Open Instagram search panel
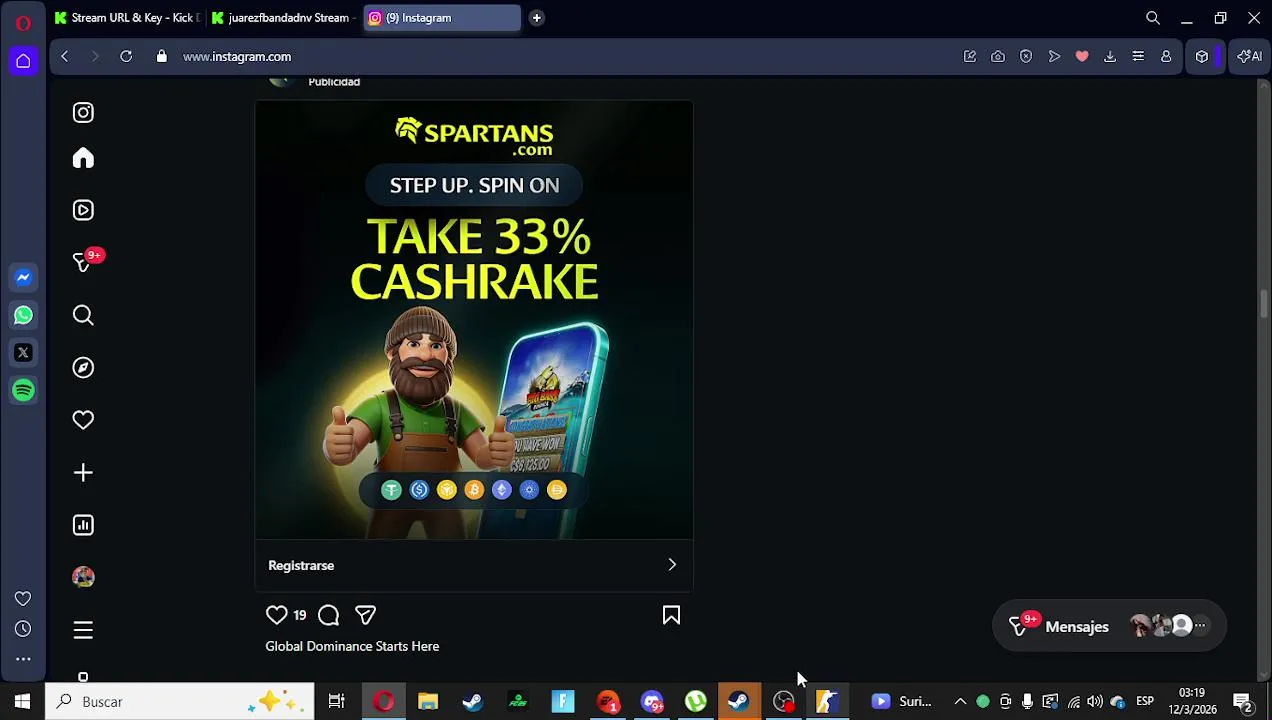This screenshot has height=720, width=1272. (83, 315)
